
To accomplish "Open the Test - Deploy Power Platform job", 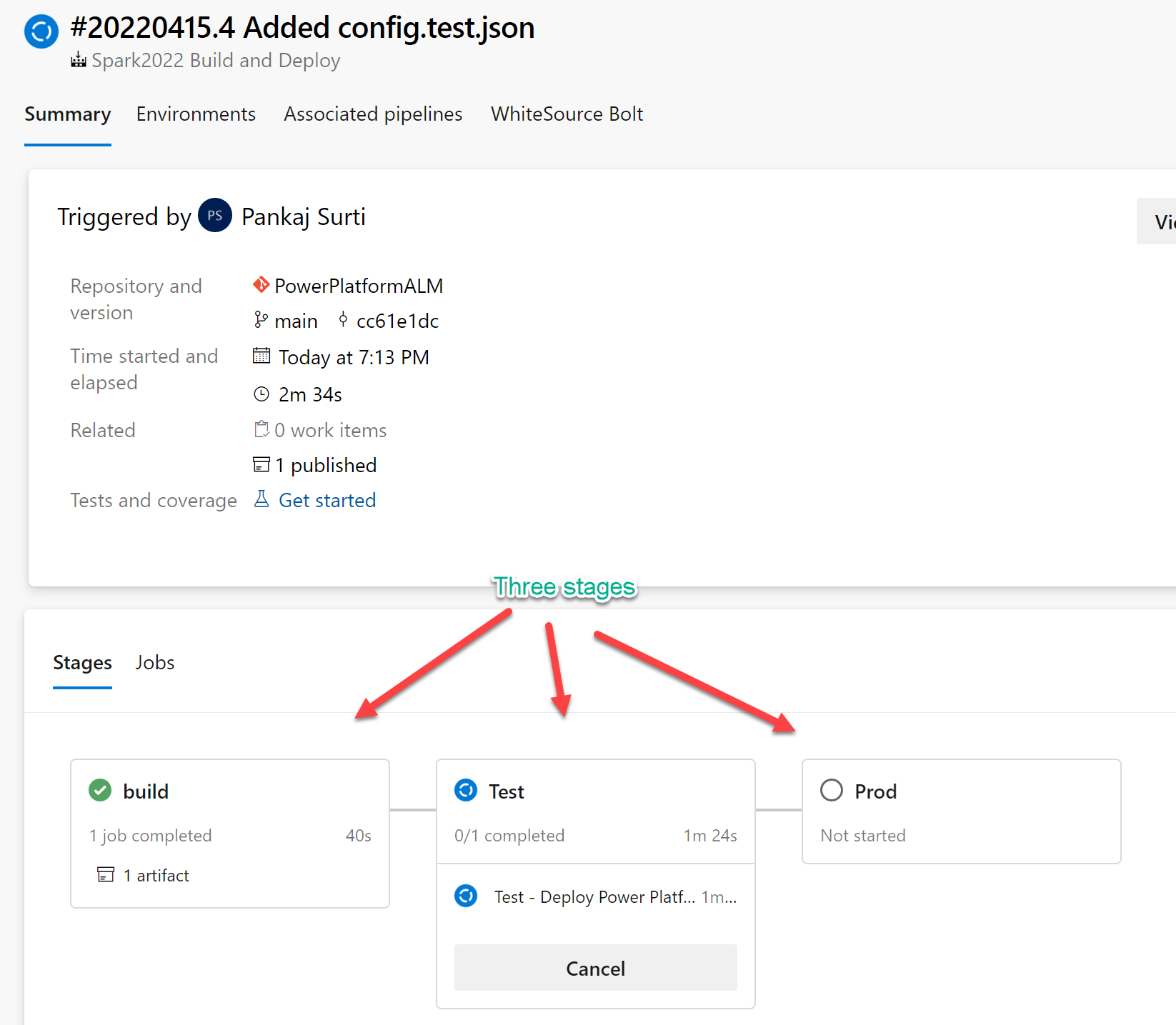I will [594, 896].
